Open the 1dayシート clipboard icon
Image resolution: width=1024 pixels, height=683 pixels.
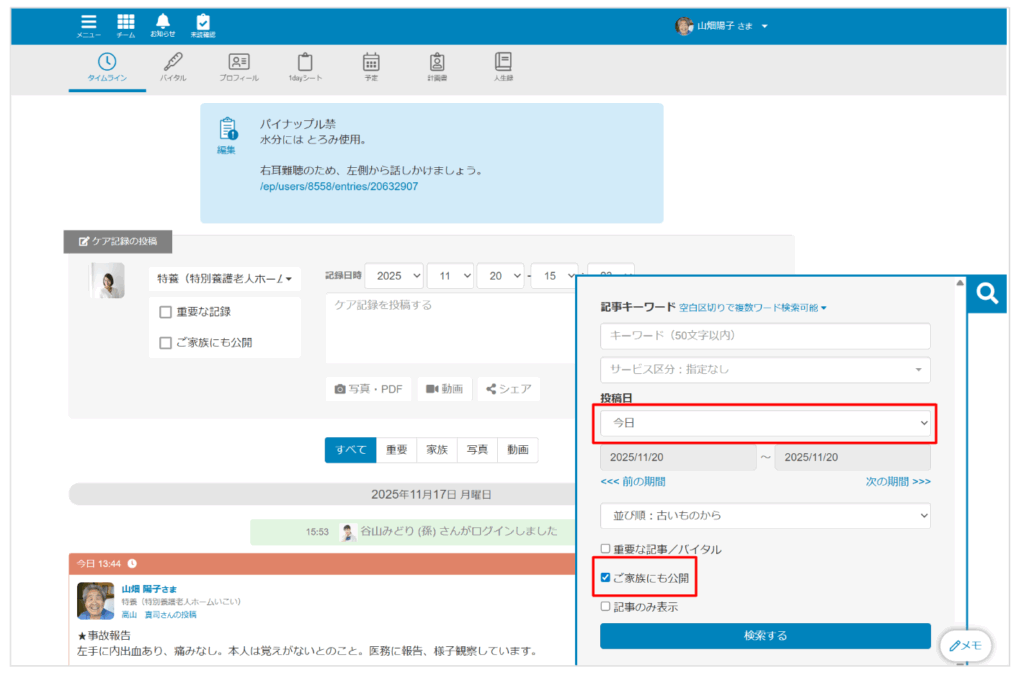(304, 64)
